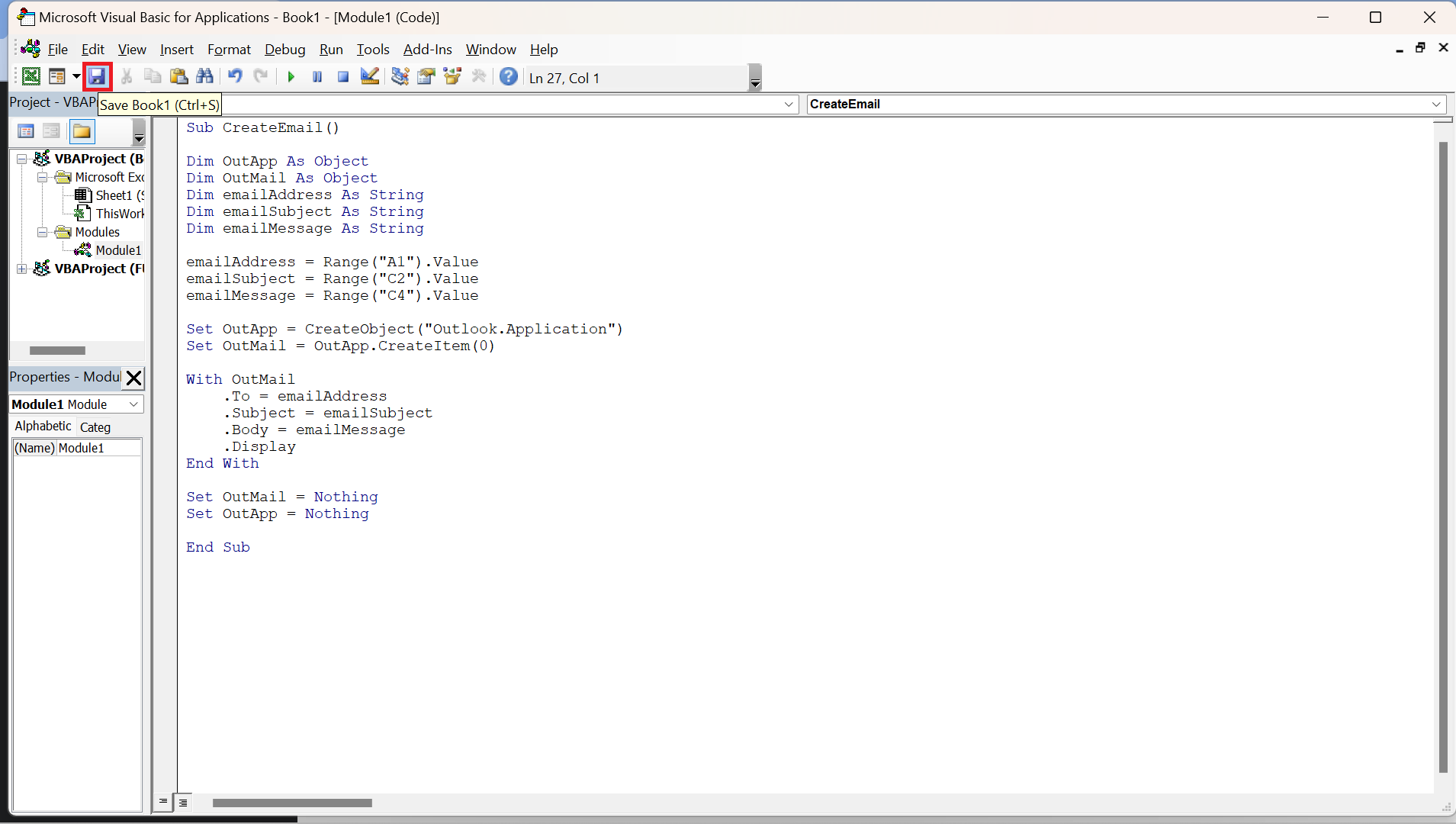The image size is (1456, 824).
Task: Select Sheet1 in the project tree
Action: 111,195
